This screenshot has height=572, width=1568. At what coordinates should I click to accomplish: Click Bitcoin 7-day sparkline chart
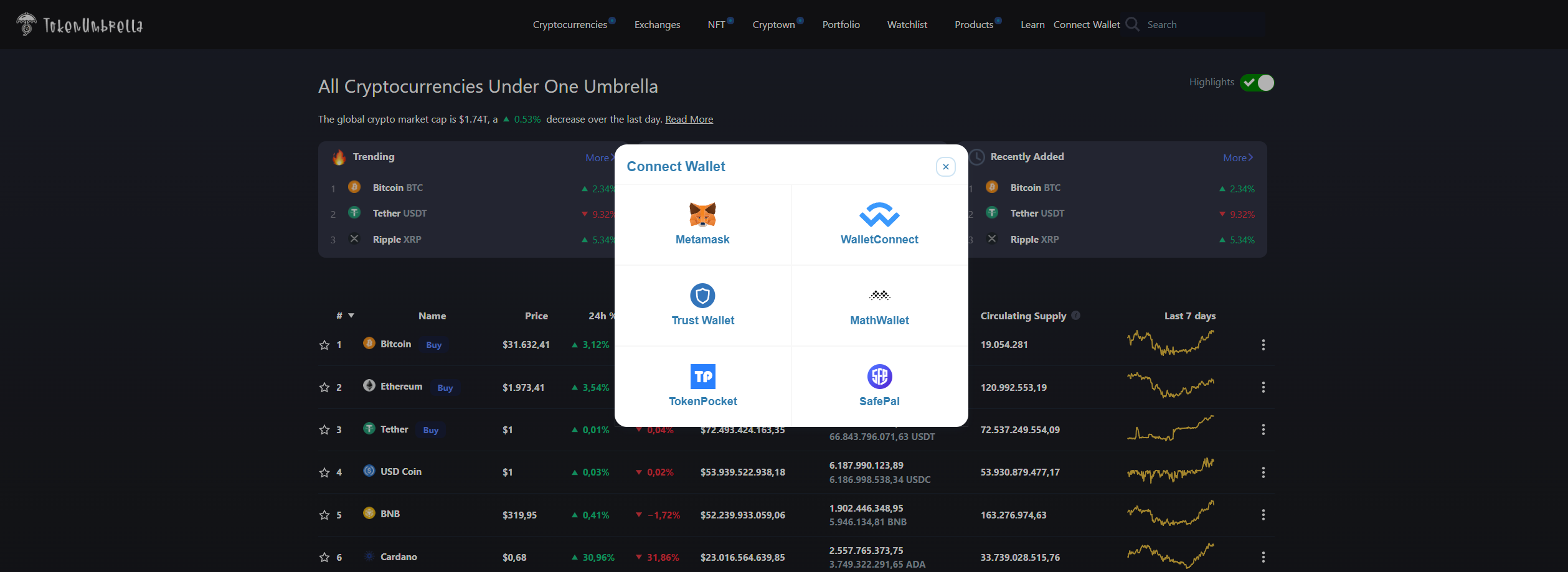[1171, 343]
